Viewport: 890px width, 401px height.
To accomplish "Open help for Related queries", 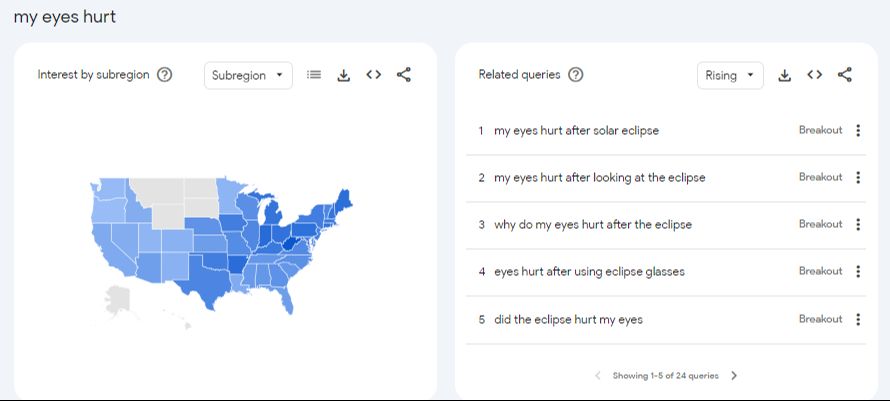I will (575, 75).
